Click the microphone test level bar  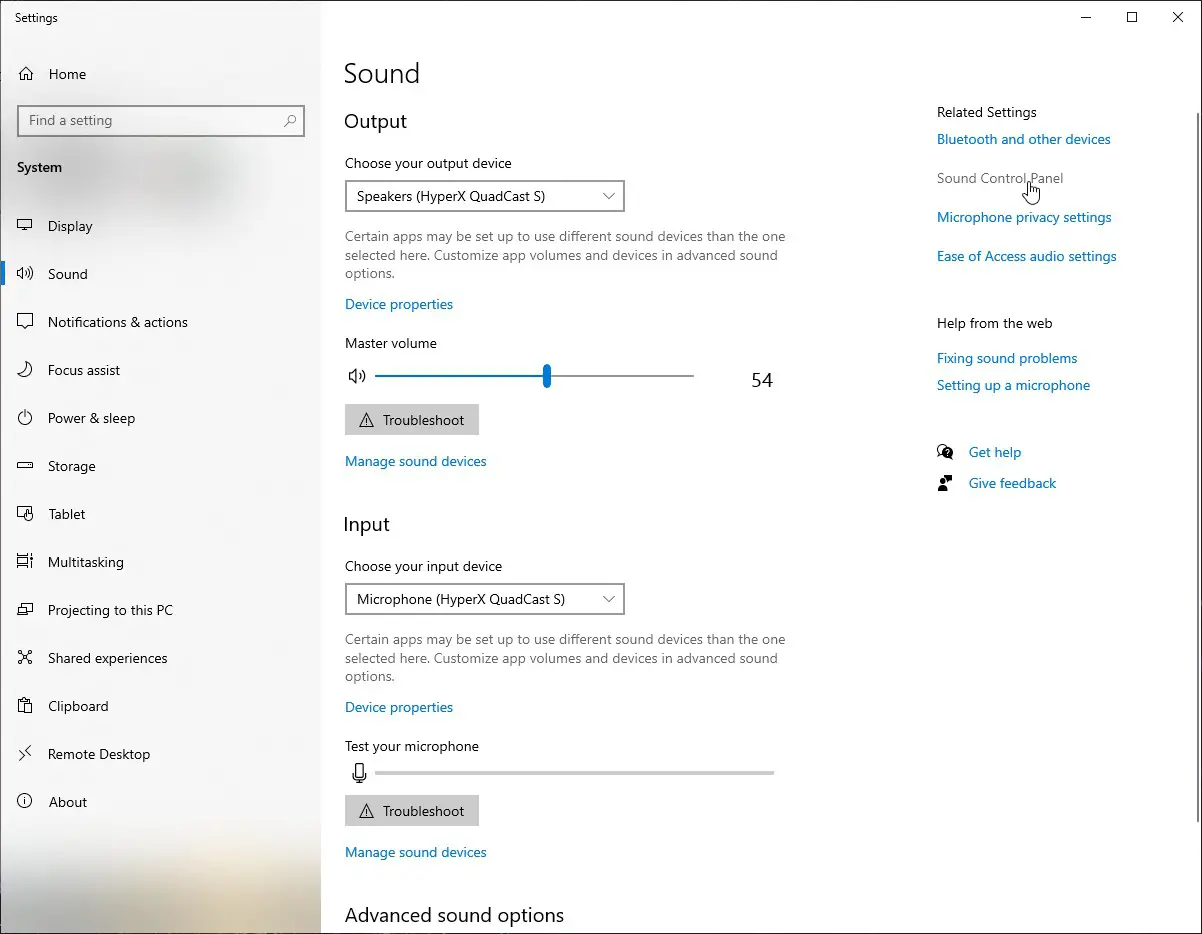coord(574,772)
